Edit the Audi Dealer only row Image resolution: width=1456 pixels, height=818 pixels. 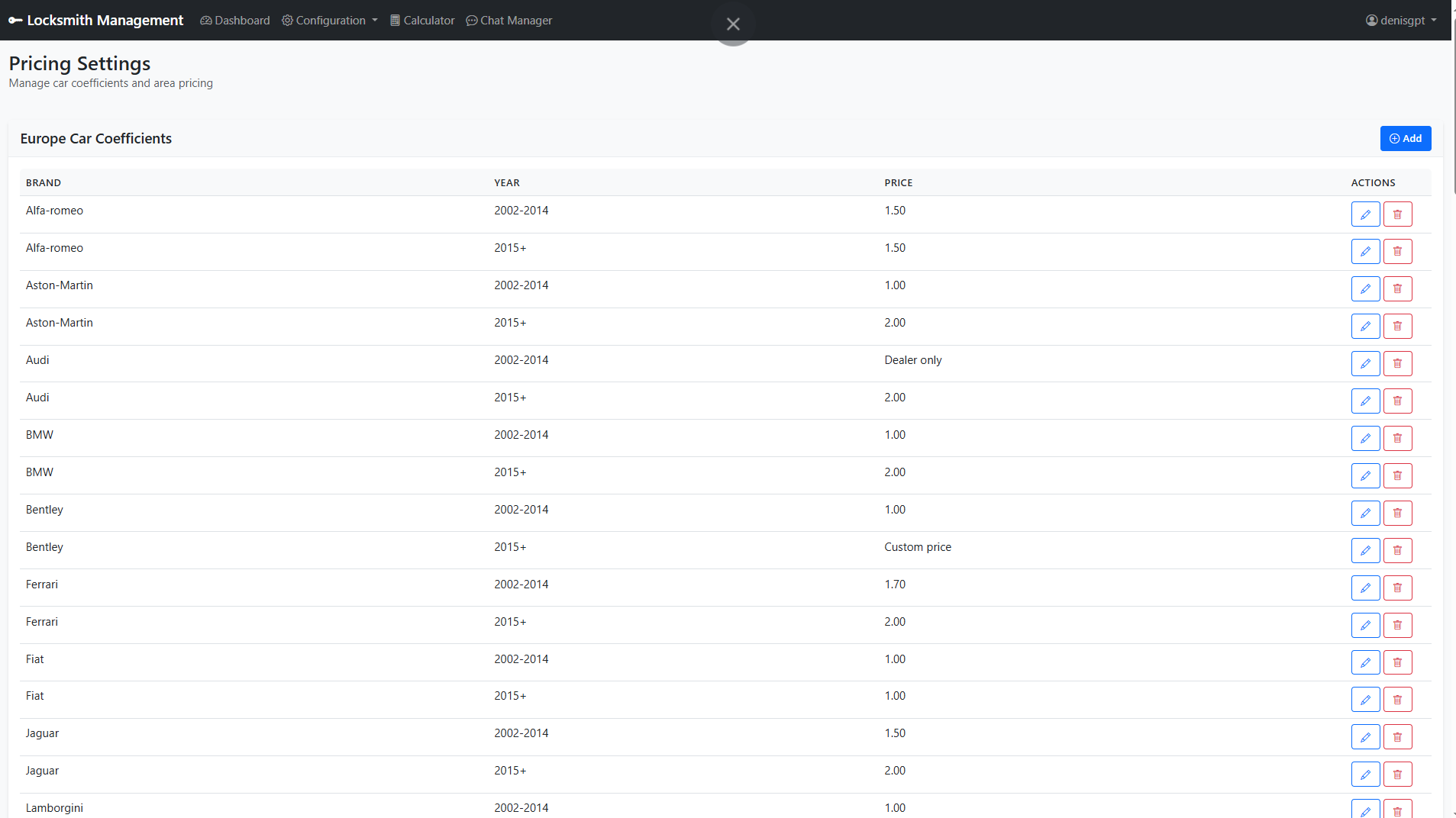coord(1365,364)
